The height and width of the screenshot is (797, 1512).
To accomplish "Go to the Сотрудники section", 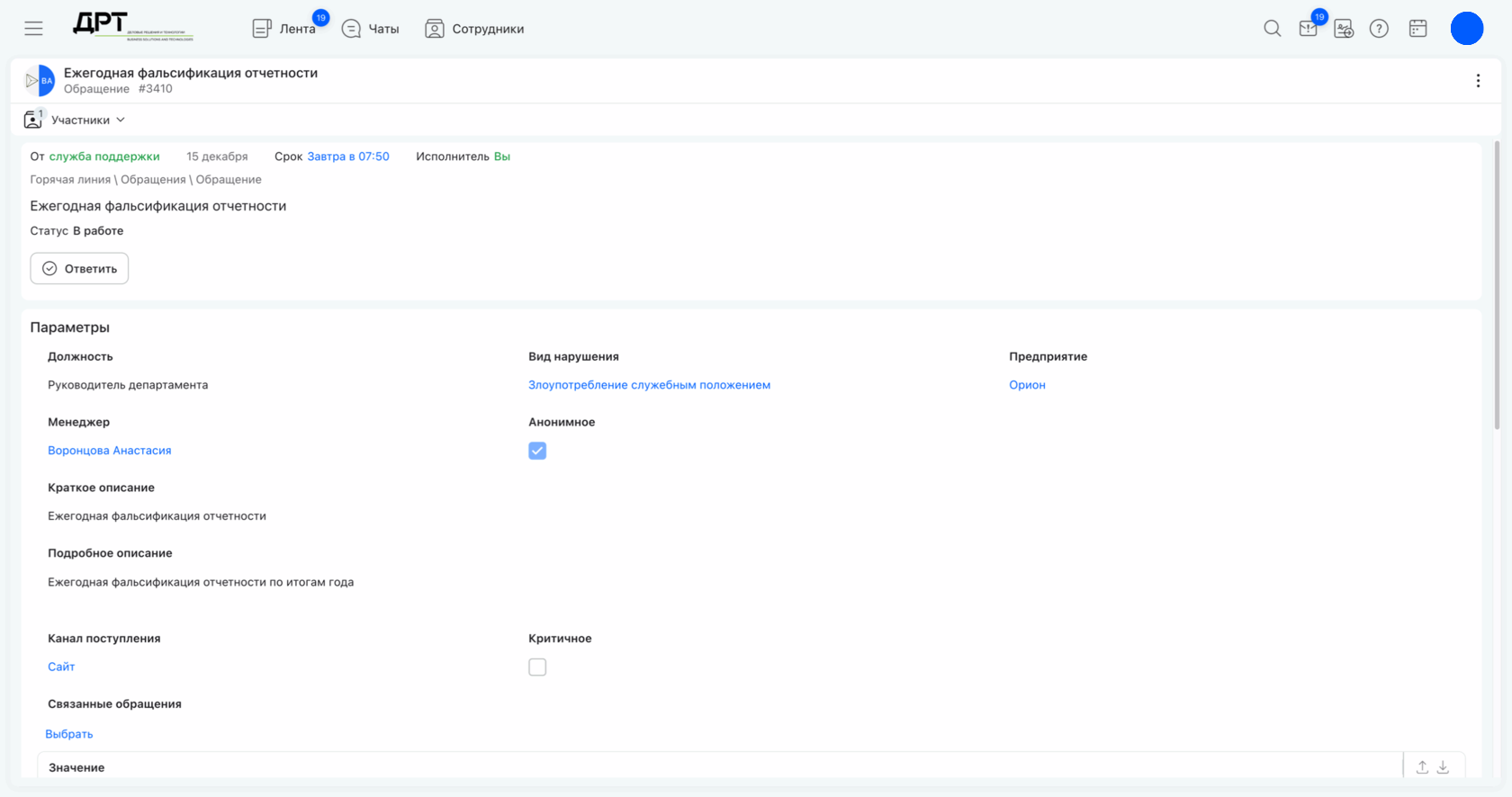I will 474,29.
